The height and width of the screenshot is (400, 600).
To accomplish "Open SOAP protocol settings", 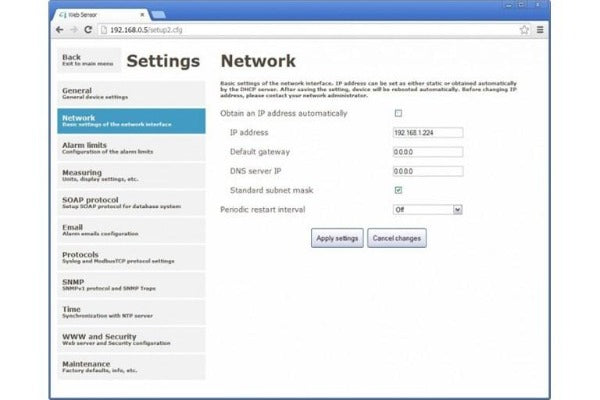I will (x=130, y=202).
